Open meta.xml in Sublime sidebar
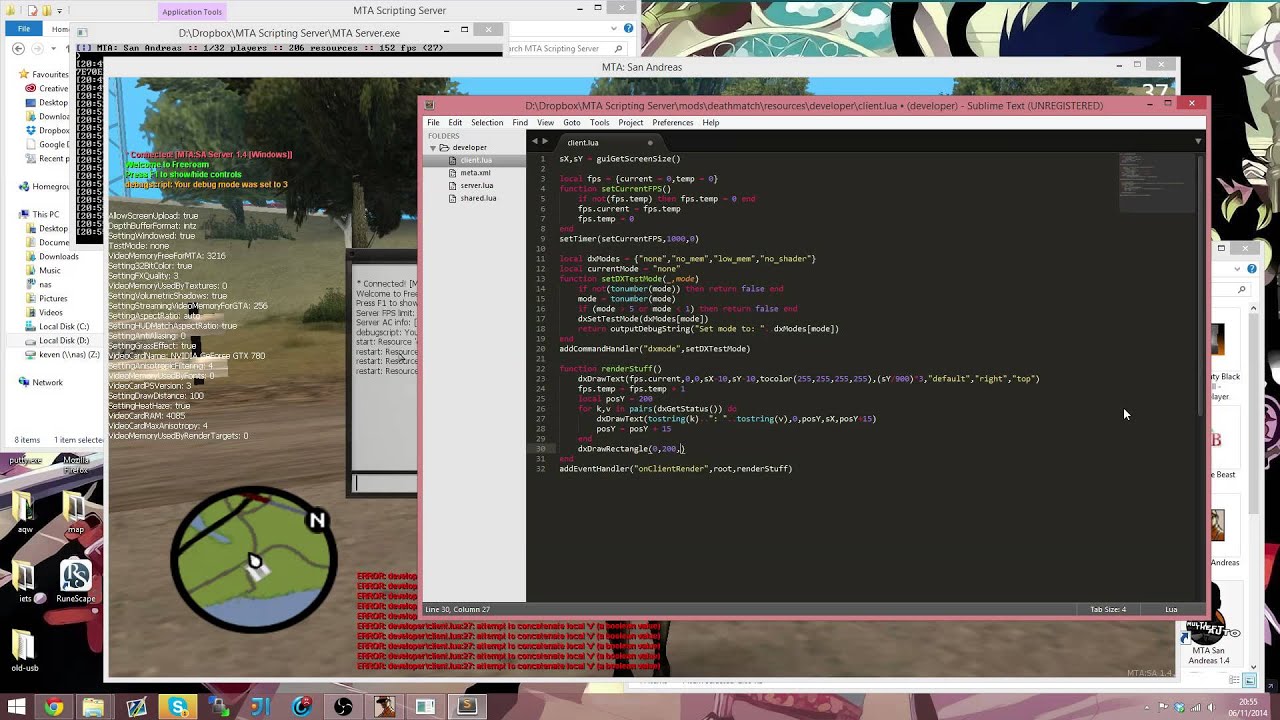Image resolution: width=1280 pixels, height=720 pixels. pyautogui.click(x=475, y=173)
